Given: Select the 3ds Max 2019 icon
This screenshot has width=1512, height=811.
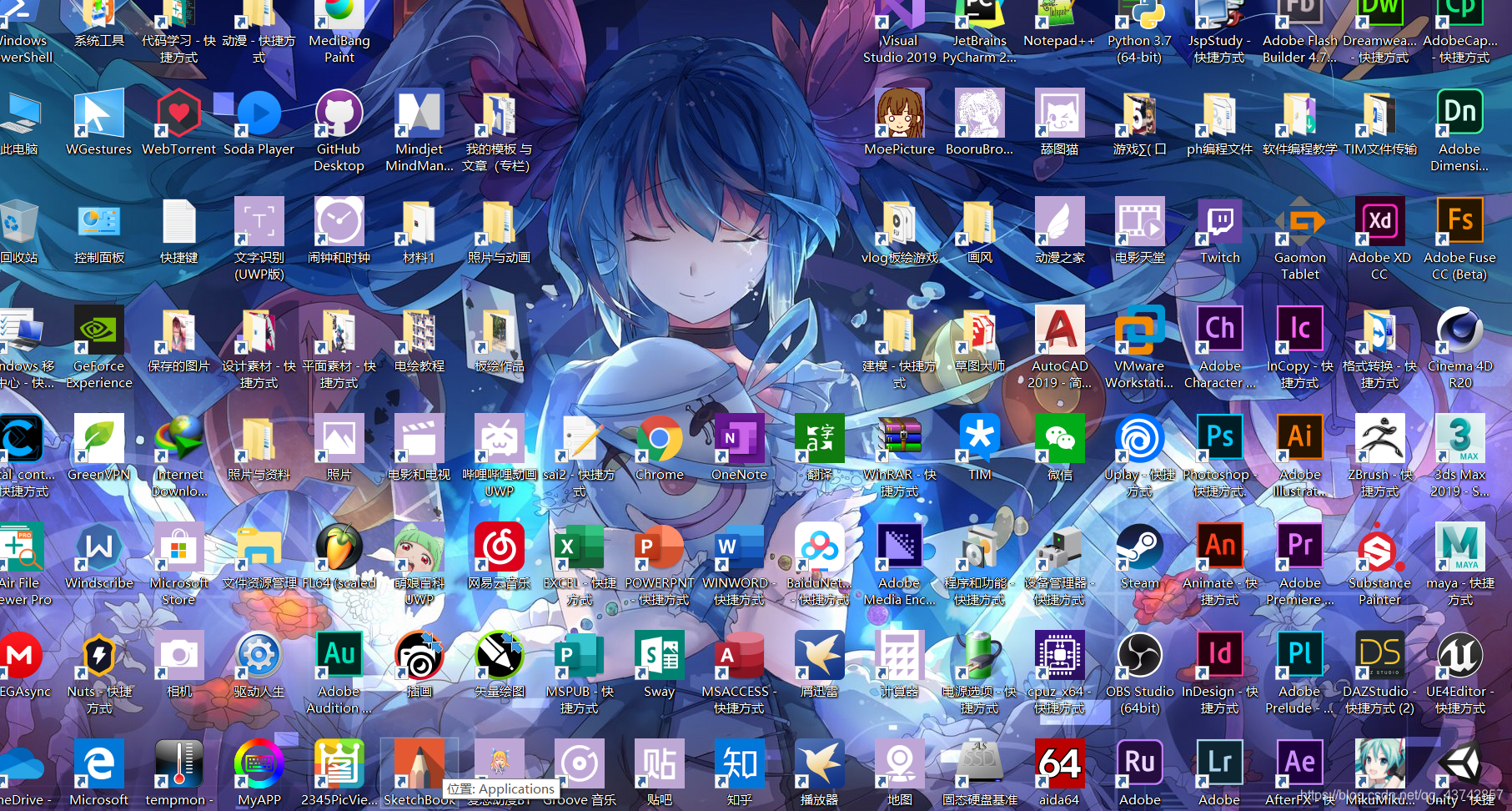Looking at the screenshot, I should point(1459,439).
